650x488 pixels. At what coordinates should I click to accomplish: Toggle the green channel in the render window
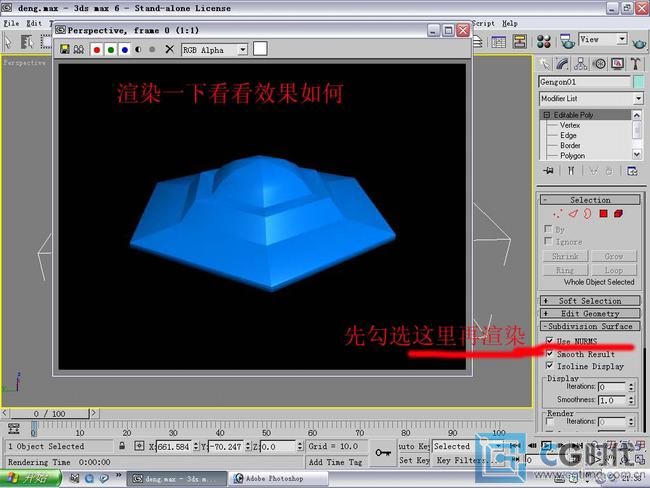coord(111,50)
